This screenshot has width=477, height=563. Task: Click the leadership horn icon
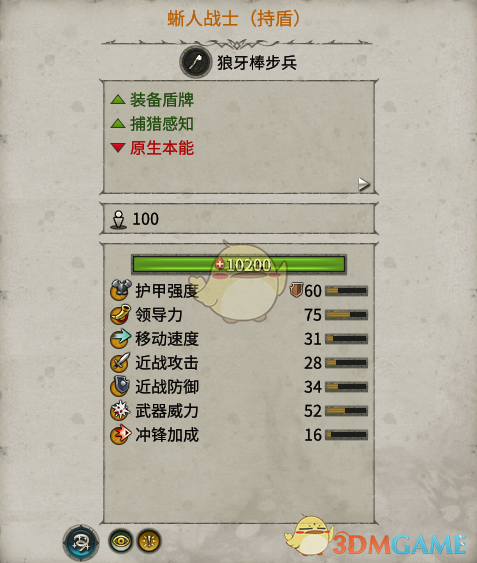(x=120, y=315)
